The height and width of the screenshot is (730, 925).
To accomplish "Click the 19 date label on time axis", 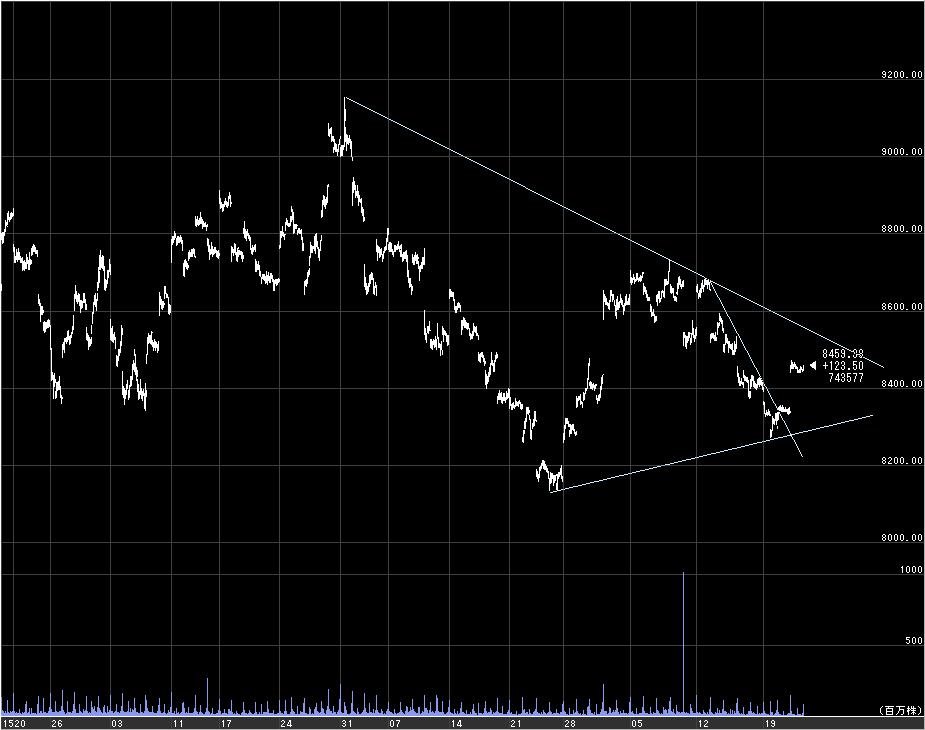I will 769,724.
